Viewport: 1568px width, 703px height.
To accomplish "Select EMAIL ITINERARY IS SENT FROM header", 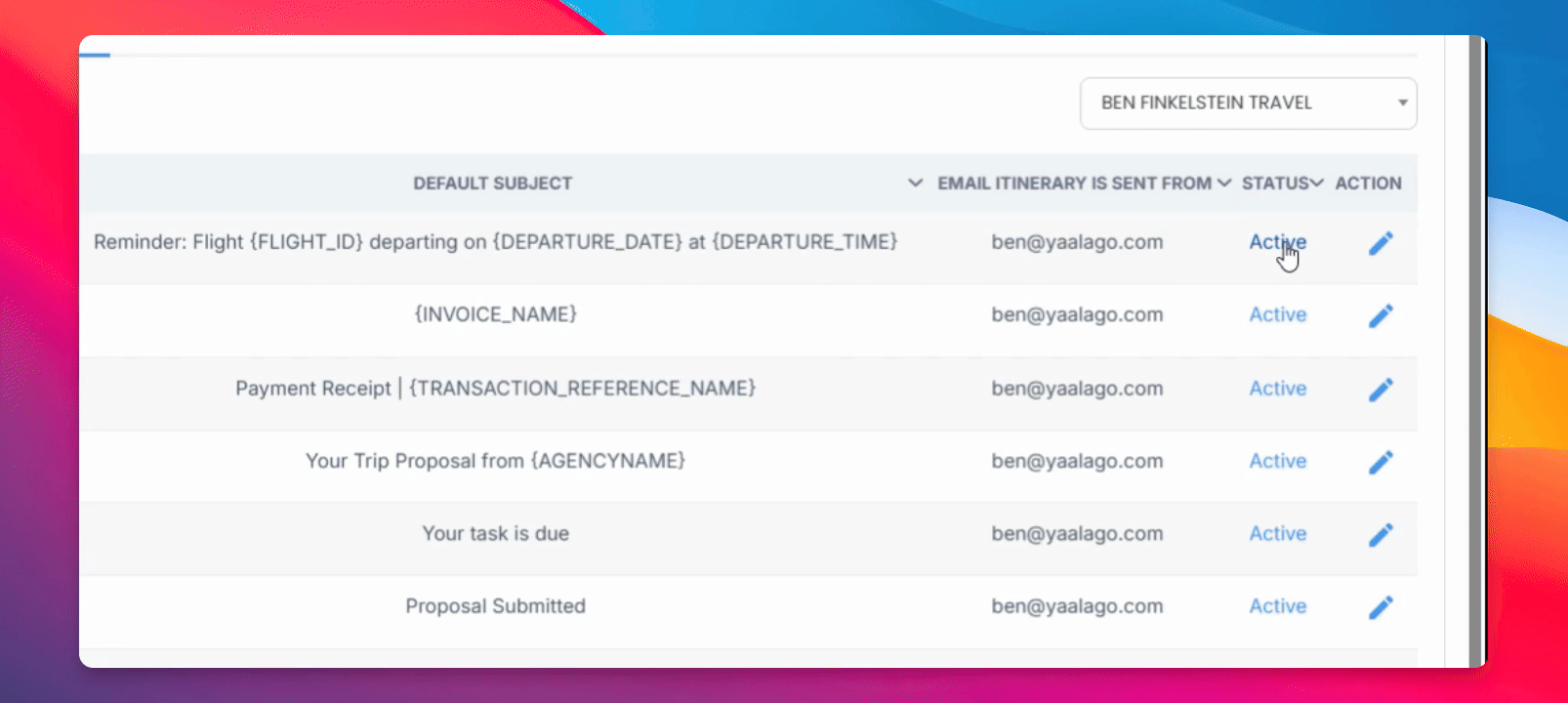I will [x=1074, y=184].
